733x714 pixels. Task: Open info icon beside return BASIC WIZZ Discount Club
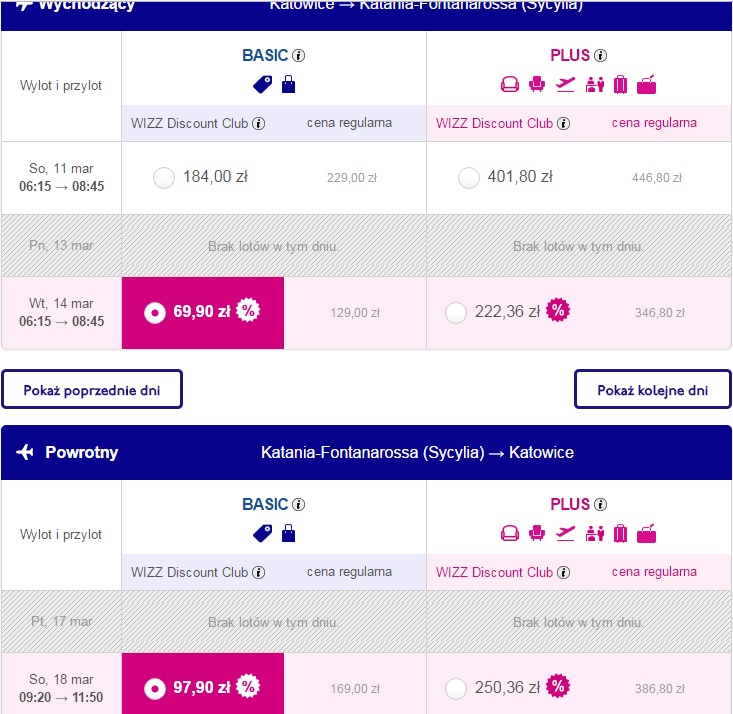[x=259, y=572]
